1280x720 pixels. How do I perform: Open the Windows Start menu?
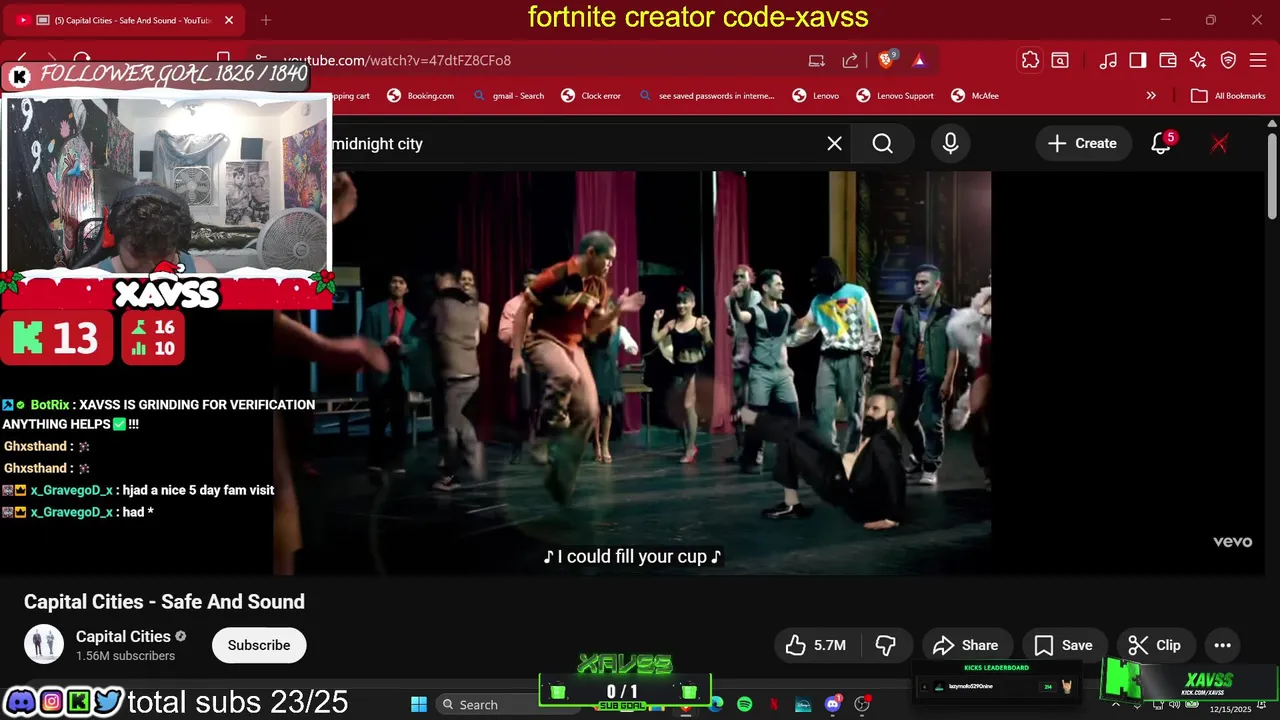coord(419,705)
